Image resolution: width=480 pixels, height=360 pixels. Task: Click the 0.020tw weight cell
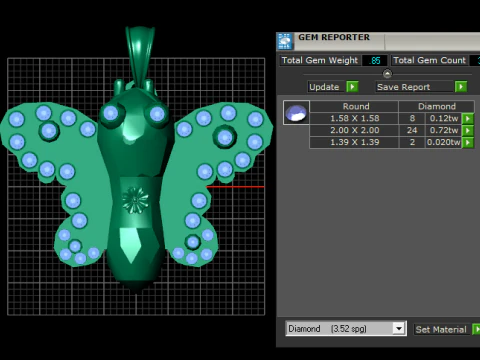coord(444,142)
